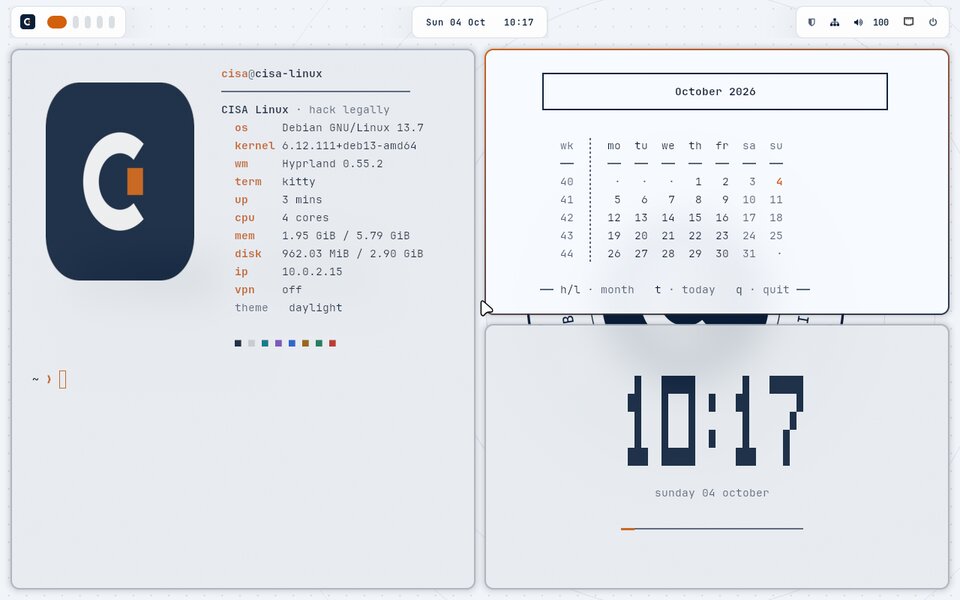Click the 'fr' weekday header
This screenshot has height=600, width=960.
tap(722, 146)
